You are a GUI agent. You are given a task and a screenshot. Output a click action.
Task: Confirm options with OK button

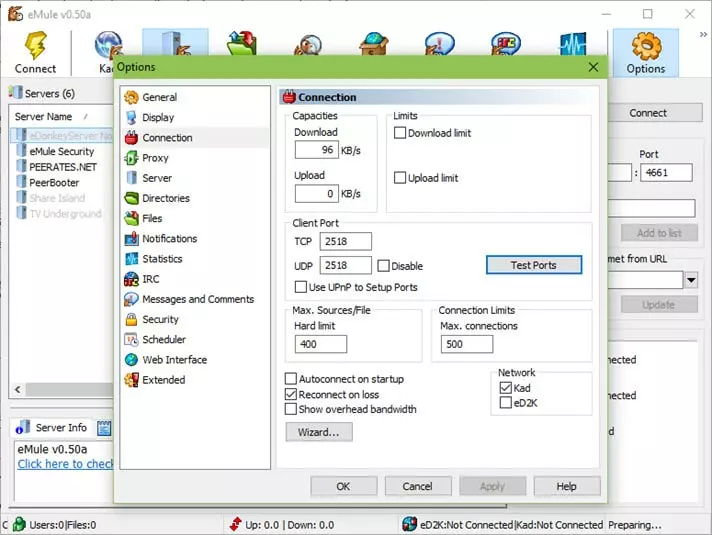pos(344,486)
